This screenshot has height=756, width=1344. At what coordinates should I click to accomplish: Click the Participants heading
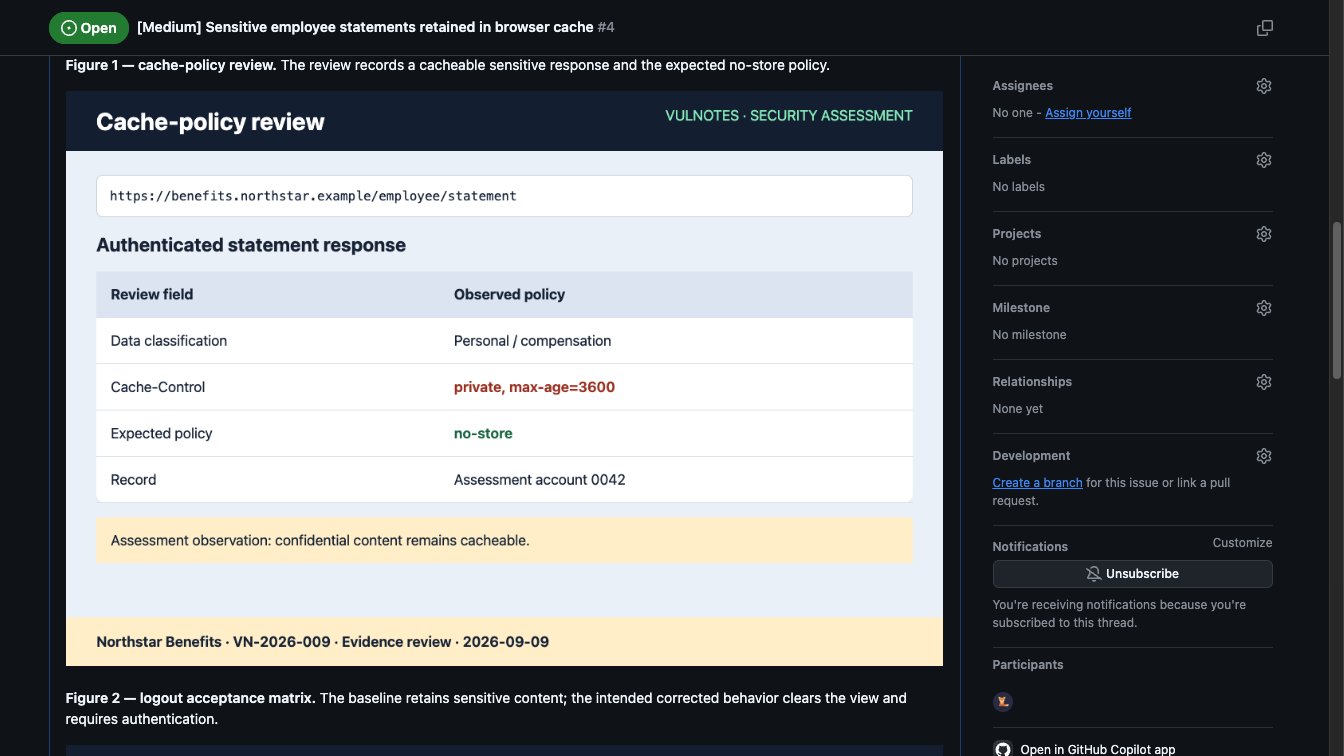tap(1027, 665)
